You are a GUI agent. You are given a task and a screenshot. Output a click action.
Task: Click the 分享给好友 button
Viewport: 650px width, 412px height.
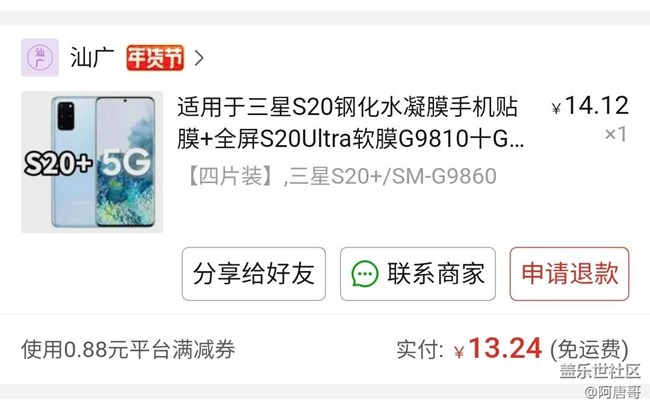pos(254,274)
